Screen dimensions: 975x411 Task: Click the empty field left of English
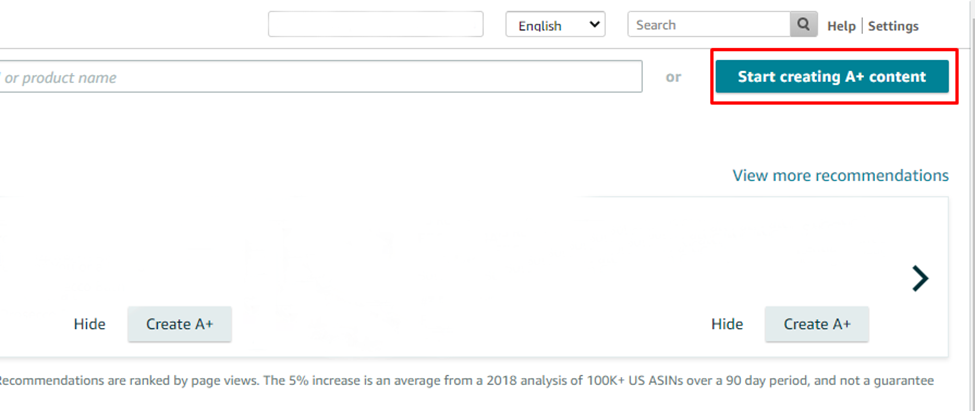(x=376, y=24)
